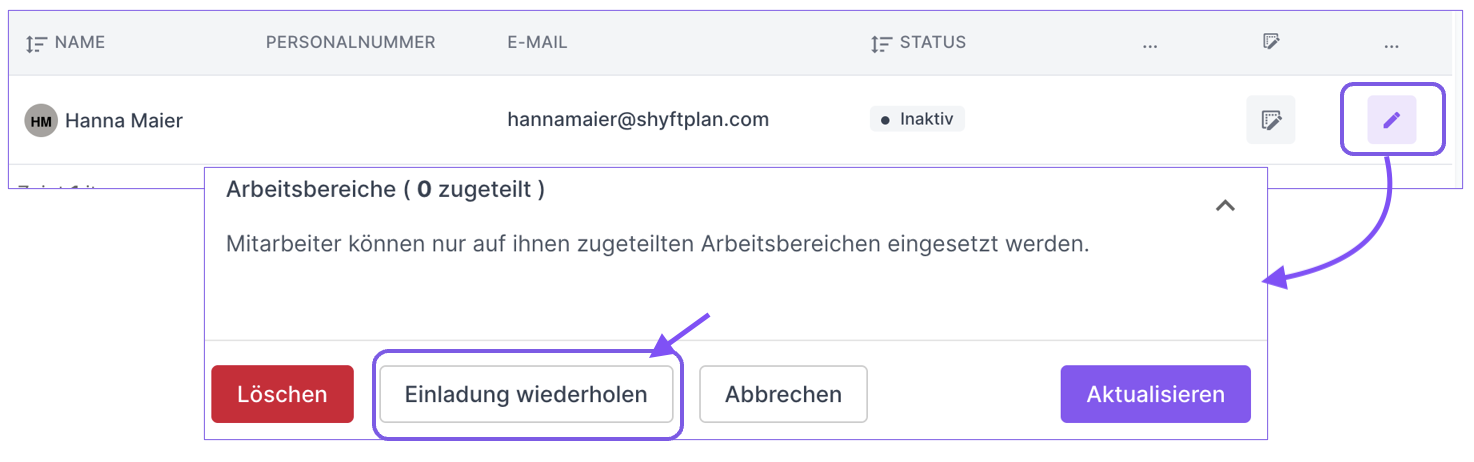Click Einladung wiederholen to resend invitation
The image size is (1474, 462).
pos(526,394)
